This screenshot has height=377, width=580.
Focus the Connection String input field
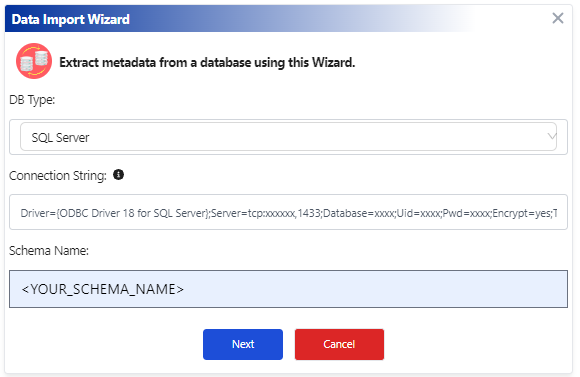pyautogui.click(x=288, y=212)
